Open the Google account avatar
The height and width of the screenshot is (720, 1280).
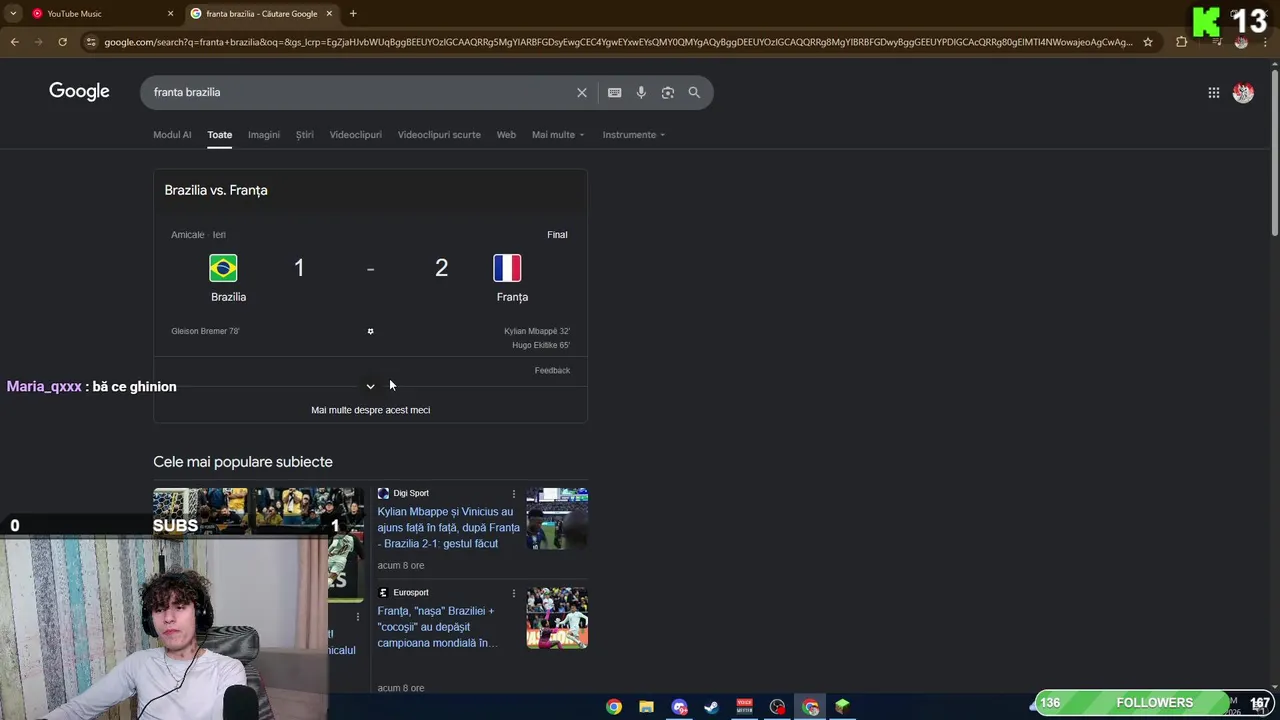(1243, 92)
